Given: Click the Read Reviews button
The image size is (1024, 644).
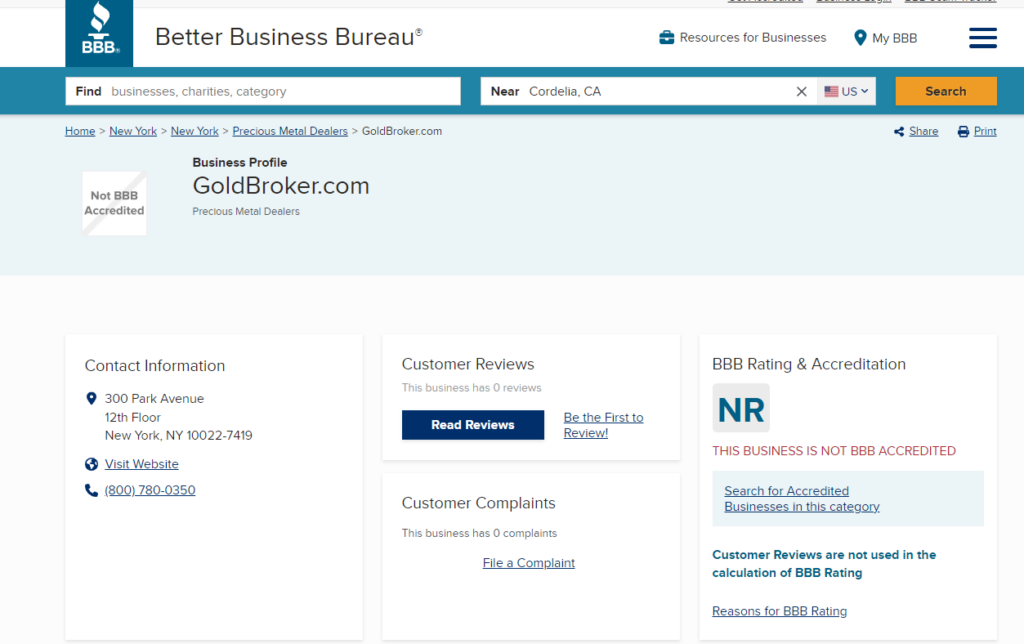Looking at the screenshot, I should click(x=473, y=425).
